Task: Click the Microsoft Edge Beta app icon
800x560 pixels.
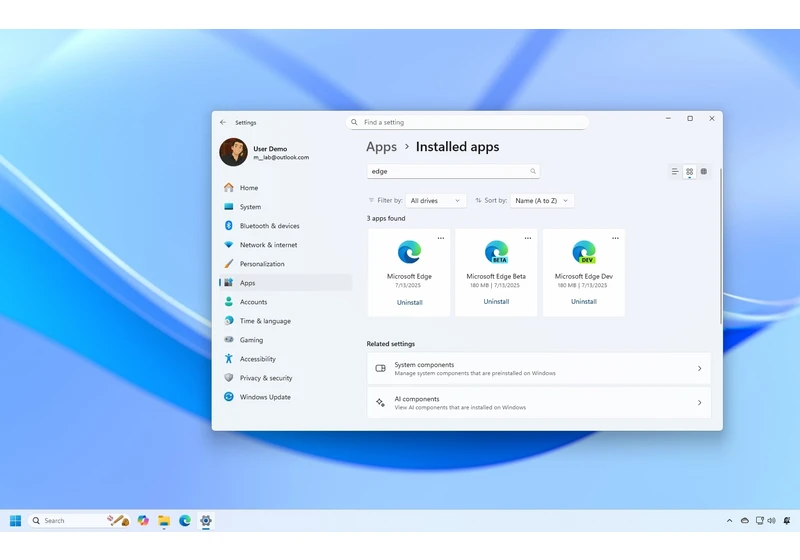Action: pos(496,252)
